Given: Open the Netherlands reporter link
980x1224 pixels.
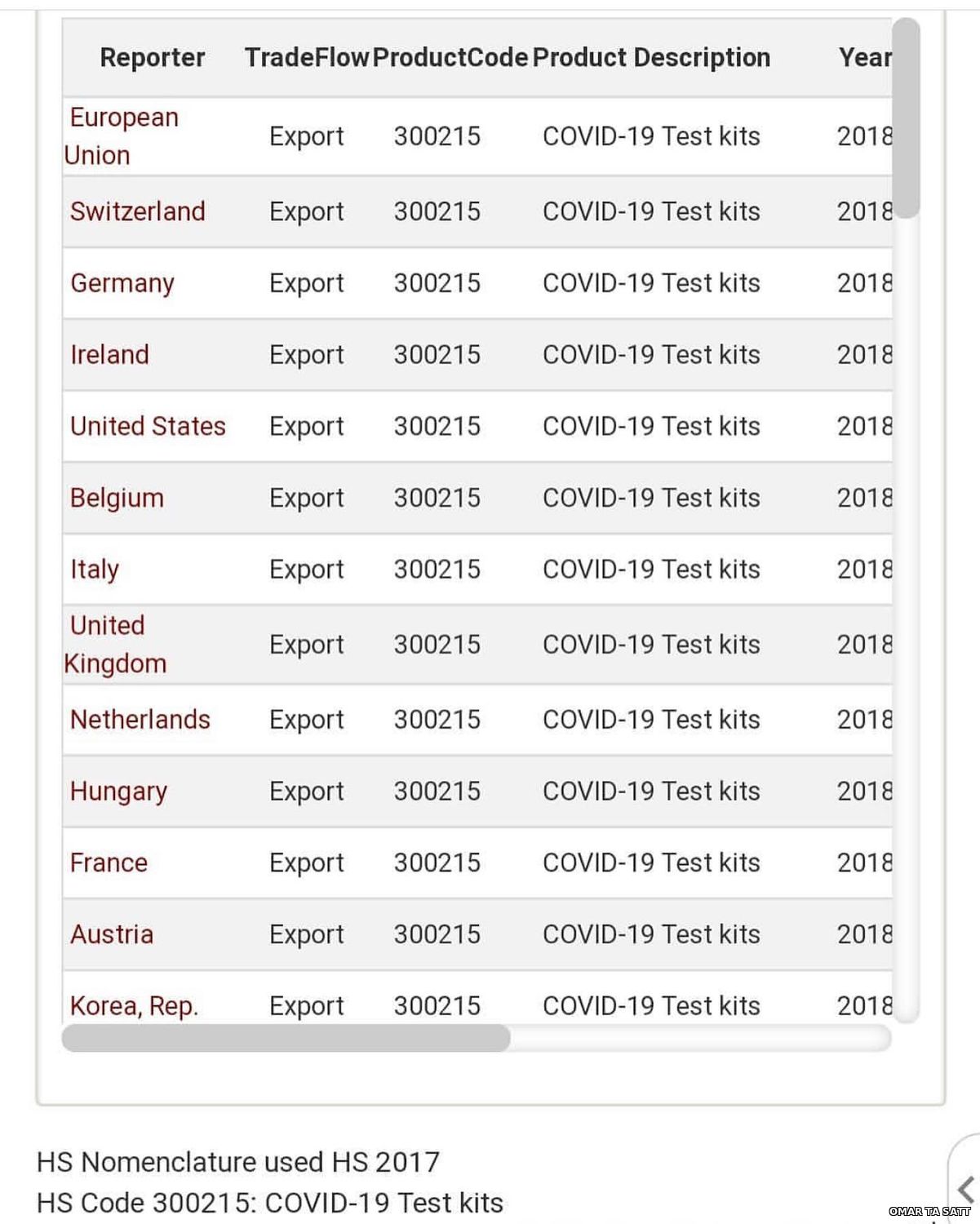Looking at the screenshot, I should (140, 719).
